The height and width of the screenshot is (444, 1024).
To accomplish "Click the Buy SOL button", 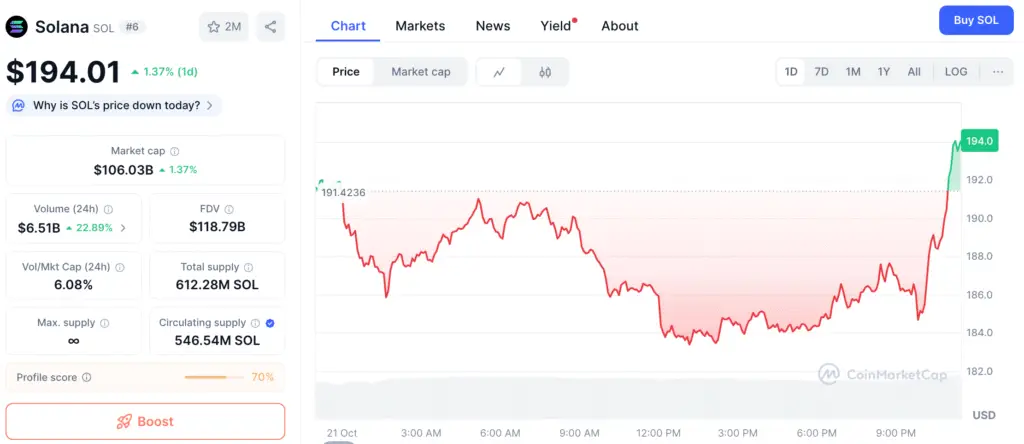I will (976, 20).
